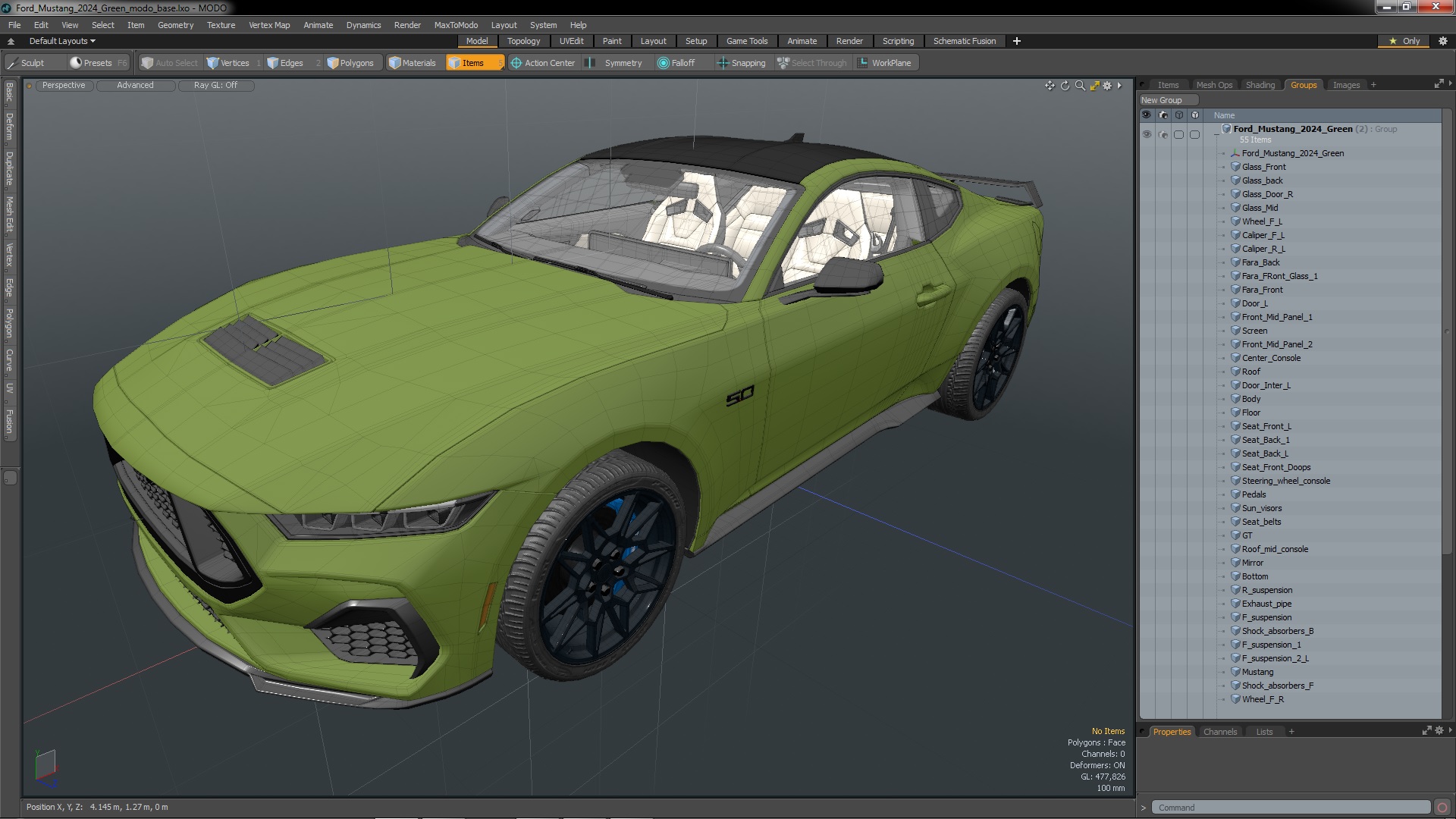Click the viewport pan/move icon
Viewport: 1456px width, 819px height.
[1050, 86]
